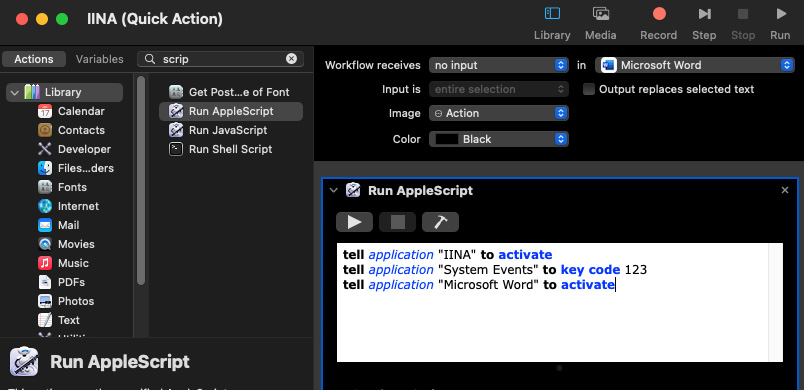Click into the AppleScript code editor

click(553, 302)
